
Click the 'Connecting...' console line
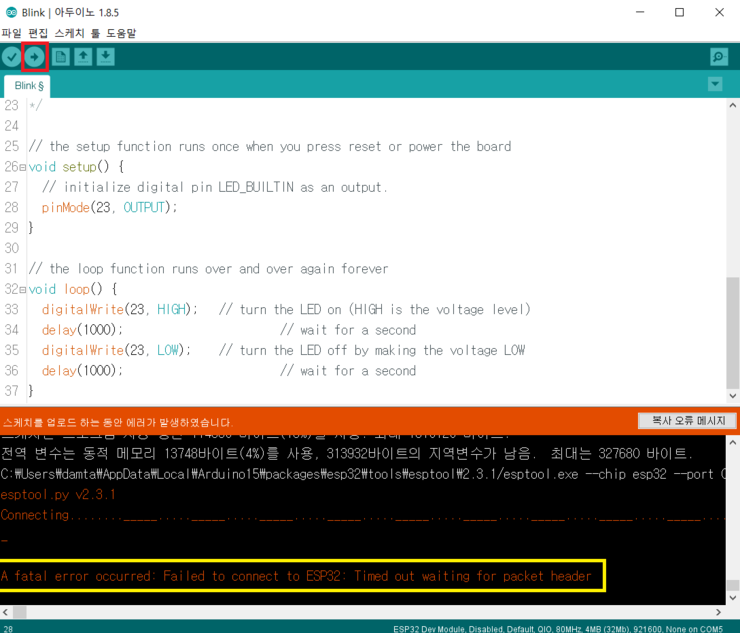click(362, 515)
